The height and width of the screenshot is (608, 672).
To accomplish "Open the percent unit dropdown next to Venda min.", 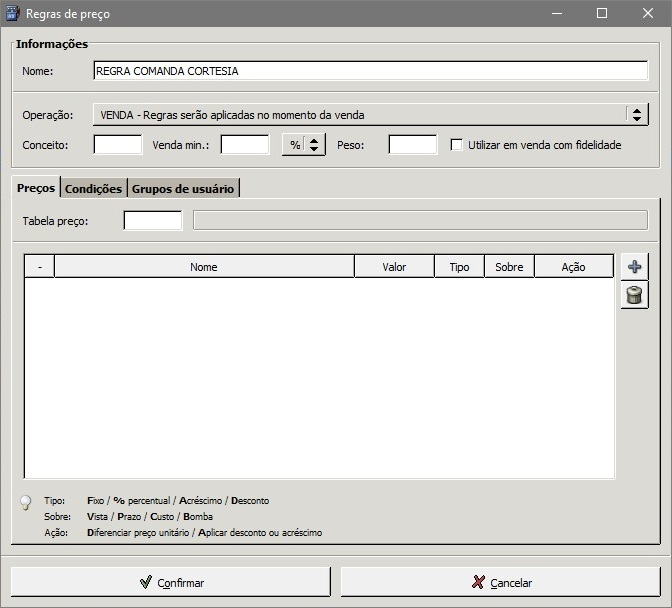I will 303,145.
